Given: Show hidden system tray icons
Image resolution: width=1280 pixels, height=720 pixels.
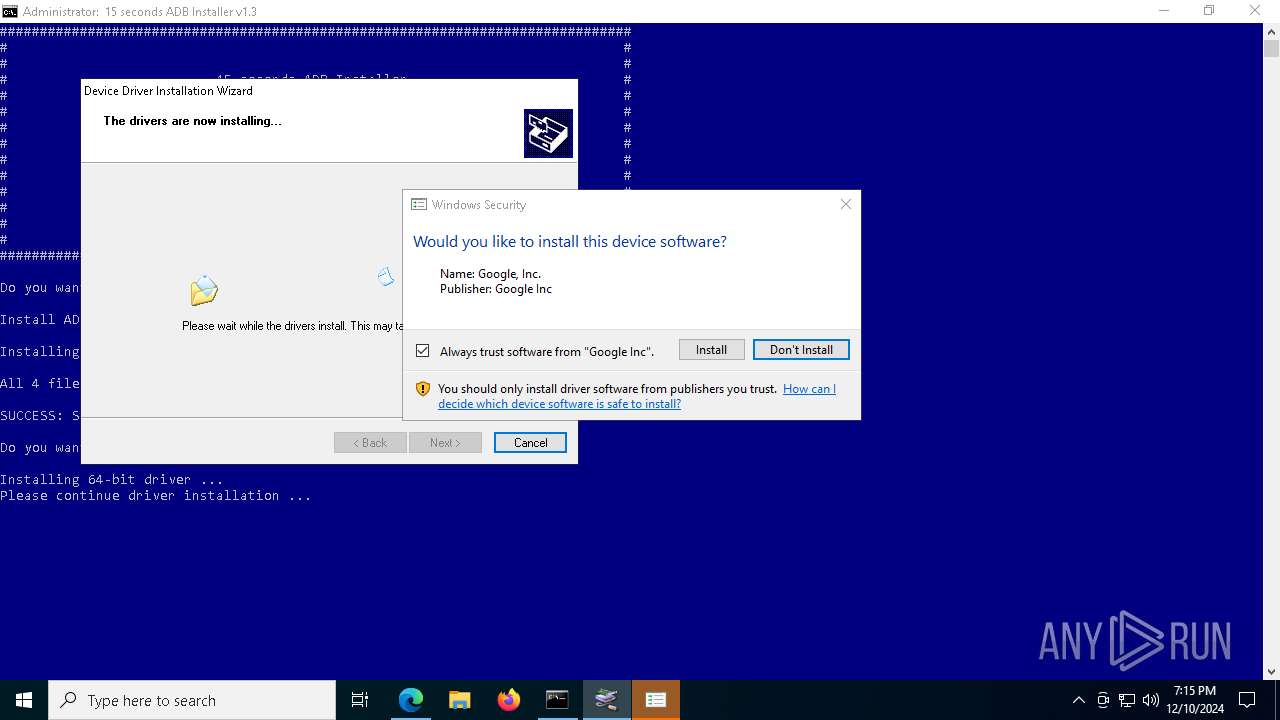Looking at the screenshot, I should 1078,700.
